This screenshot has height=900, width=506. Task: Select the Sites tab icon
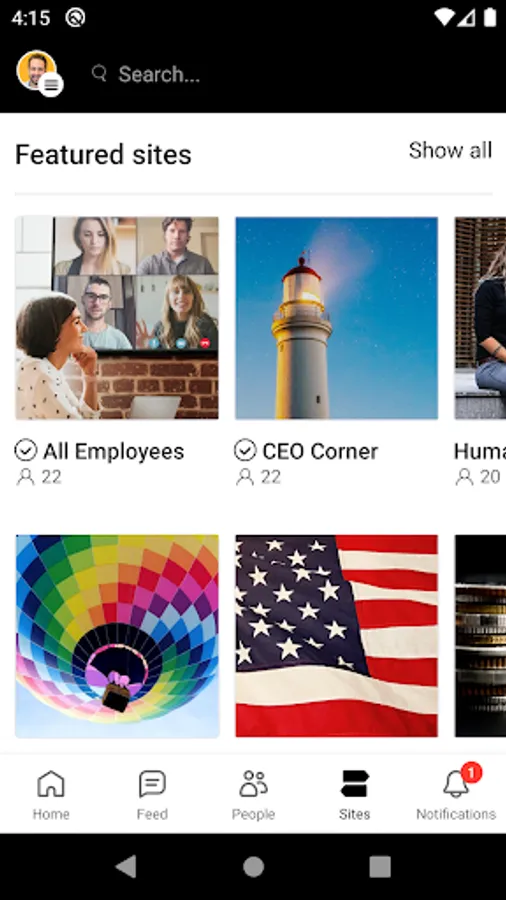(354, 783)
